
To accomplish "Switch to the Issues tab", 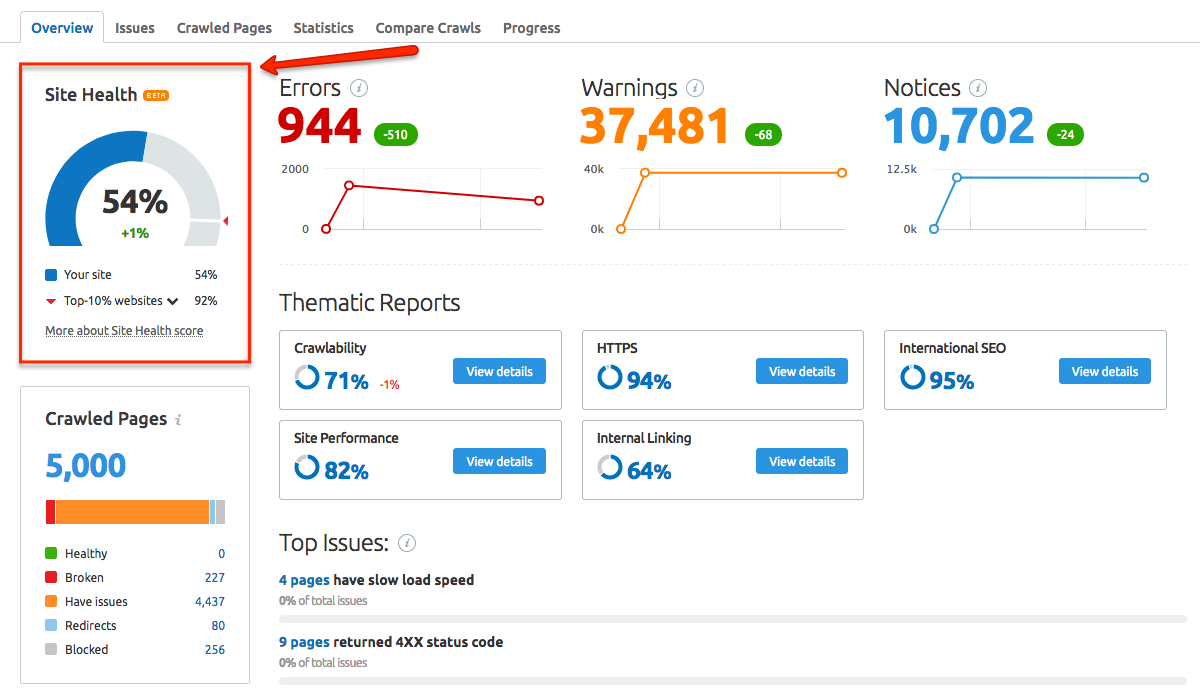I will [x=134, y=27].
